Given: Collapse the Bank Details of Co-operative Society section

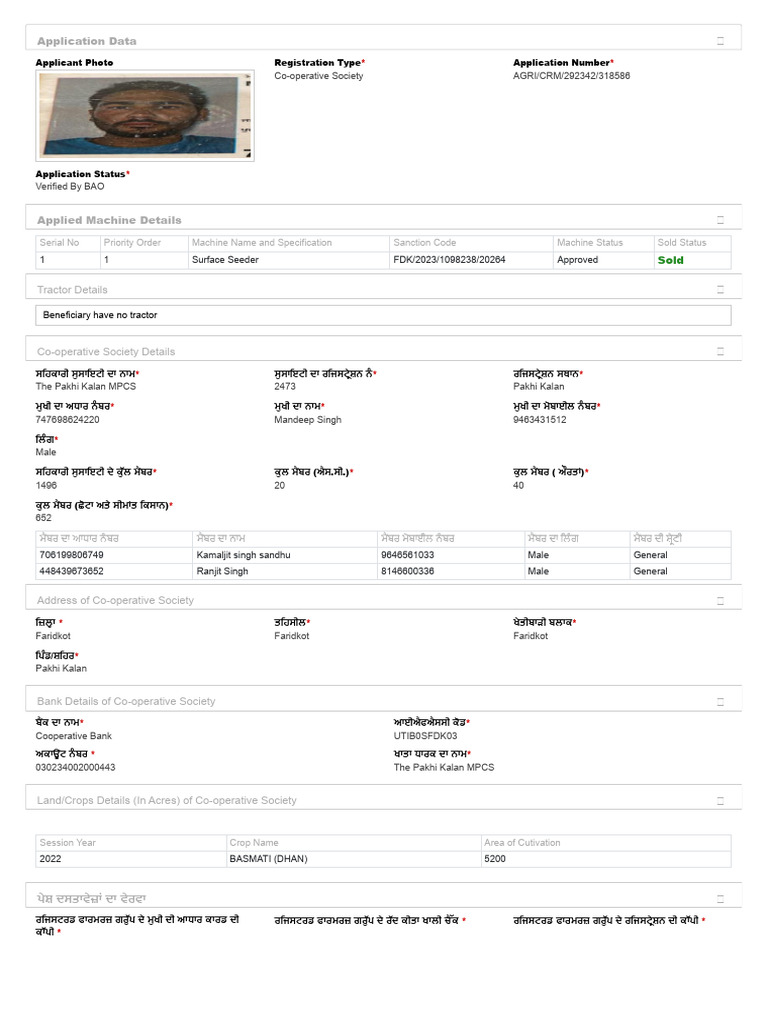Looking at the screenshot, I should tap(720, 701).
